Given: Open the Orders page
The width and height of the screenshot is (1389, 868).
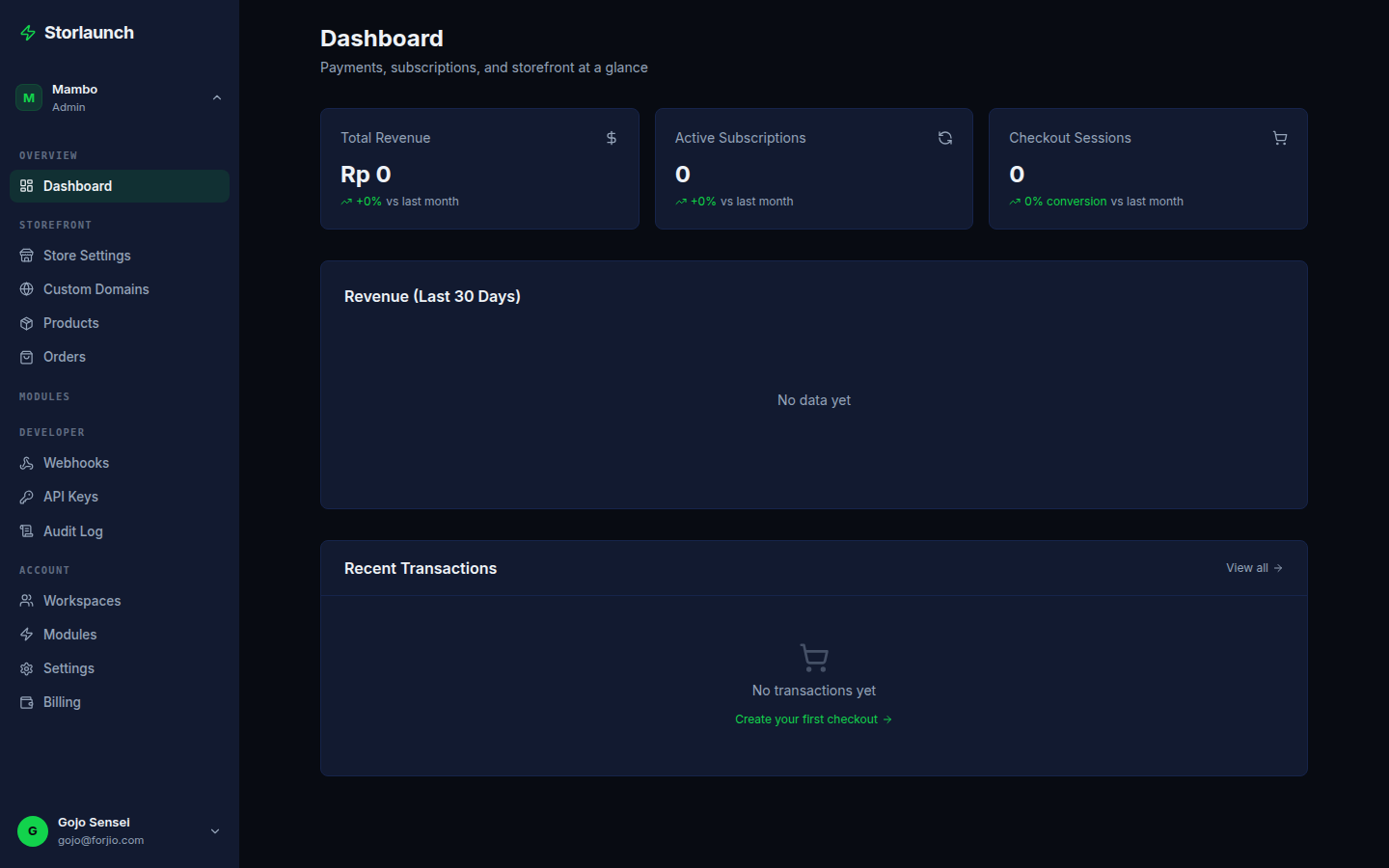Looking at the screenshot, I should pos(120,357).
